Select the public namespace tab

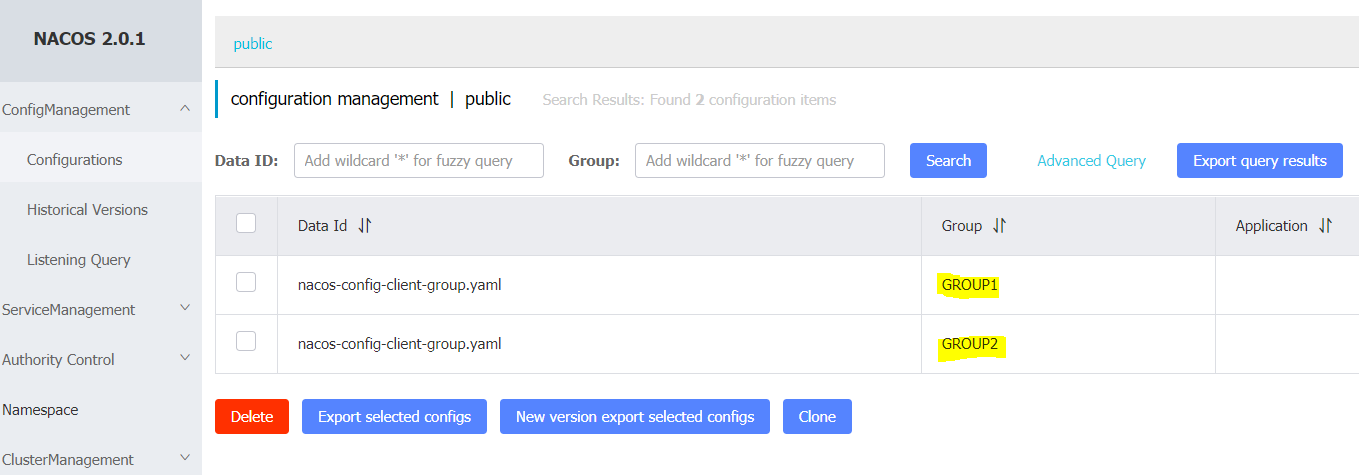pos(253,44)
